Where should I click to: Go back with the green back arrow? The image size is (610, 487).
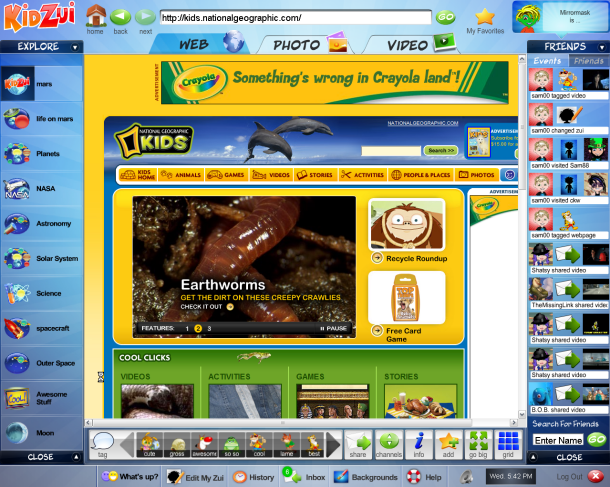(x=120, y=17)
